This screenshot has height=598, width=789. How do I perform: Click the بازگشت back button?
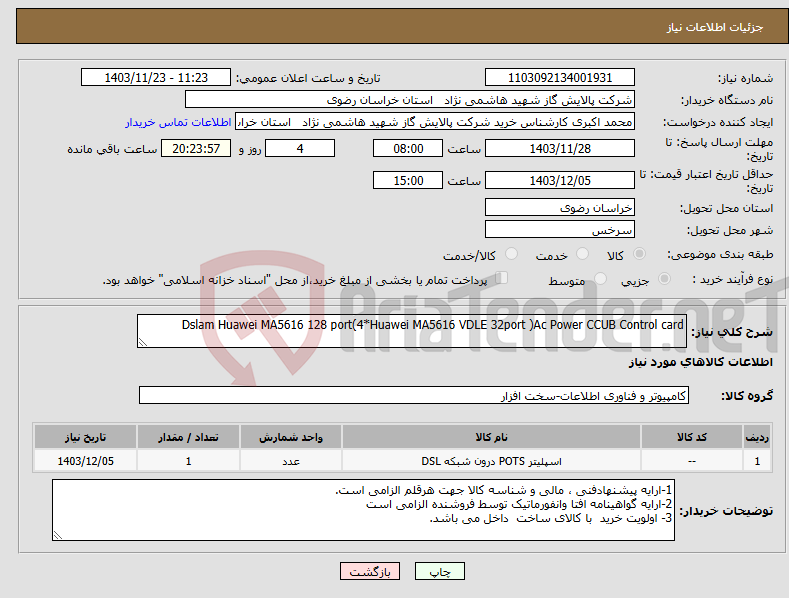[370, 571]
